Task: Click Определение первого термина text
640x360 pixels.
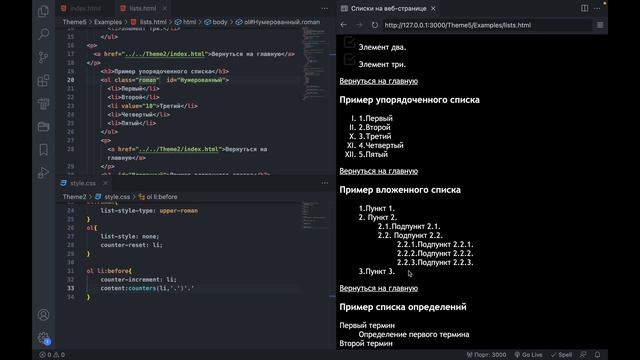Action: 414,334
